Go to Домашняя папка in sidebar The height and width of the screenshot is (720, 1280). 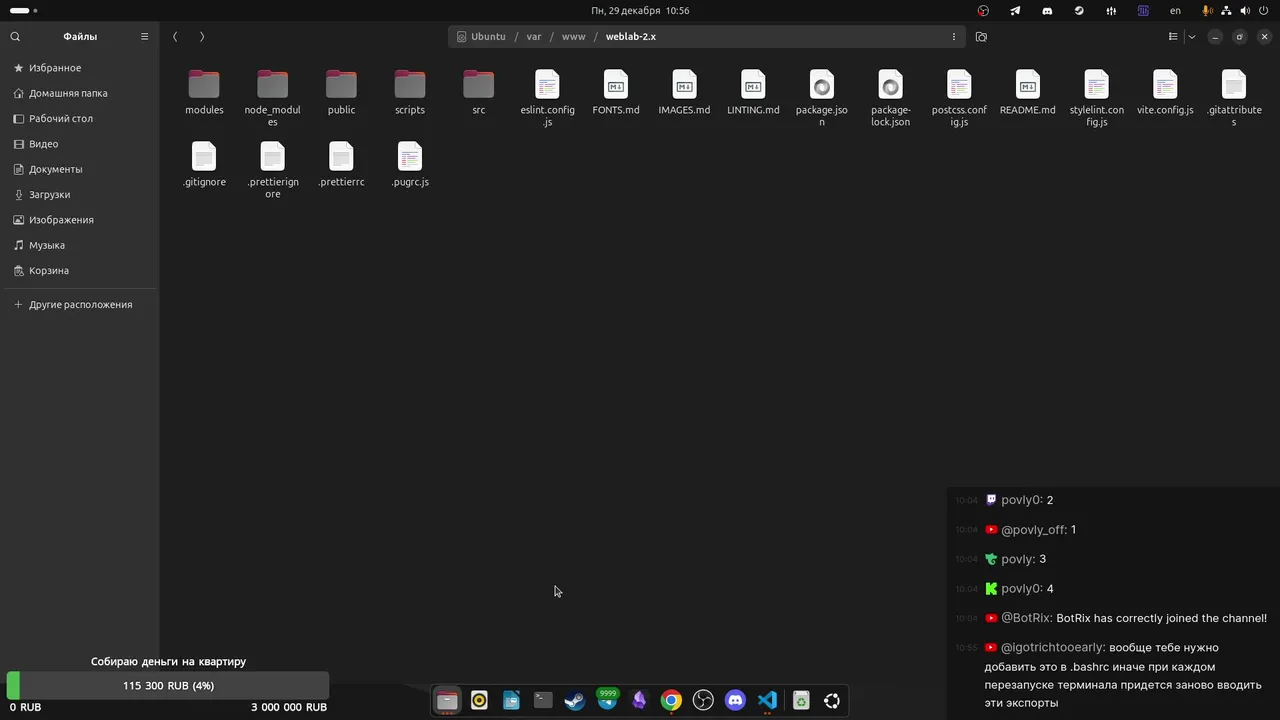[x=79, y=93]
